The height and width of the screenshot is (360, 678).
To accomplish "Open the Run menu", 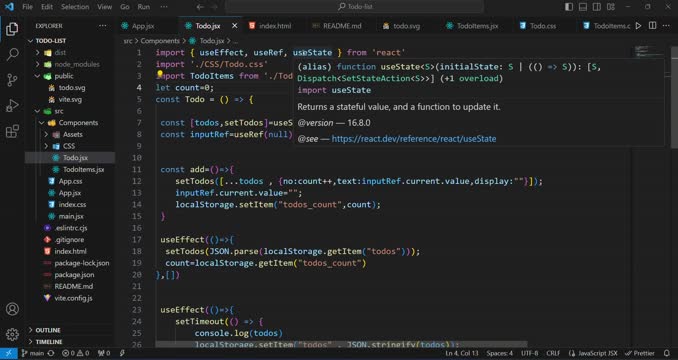I will coord(144,7).
